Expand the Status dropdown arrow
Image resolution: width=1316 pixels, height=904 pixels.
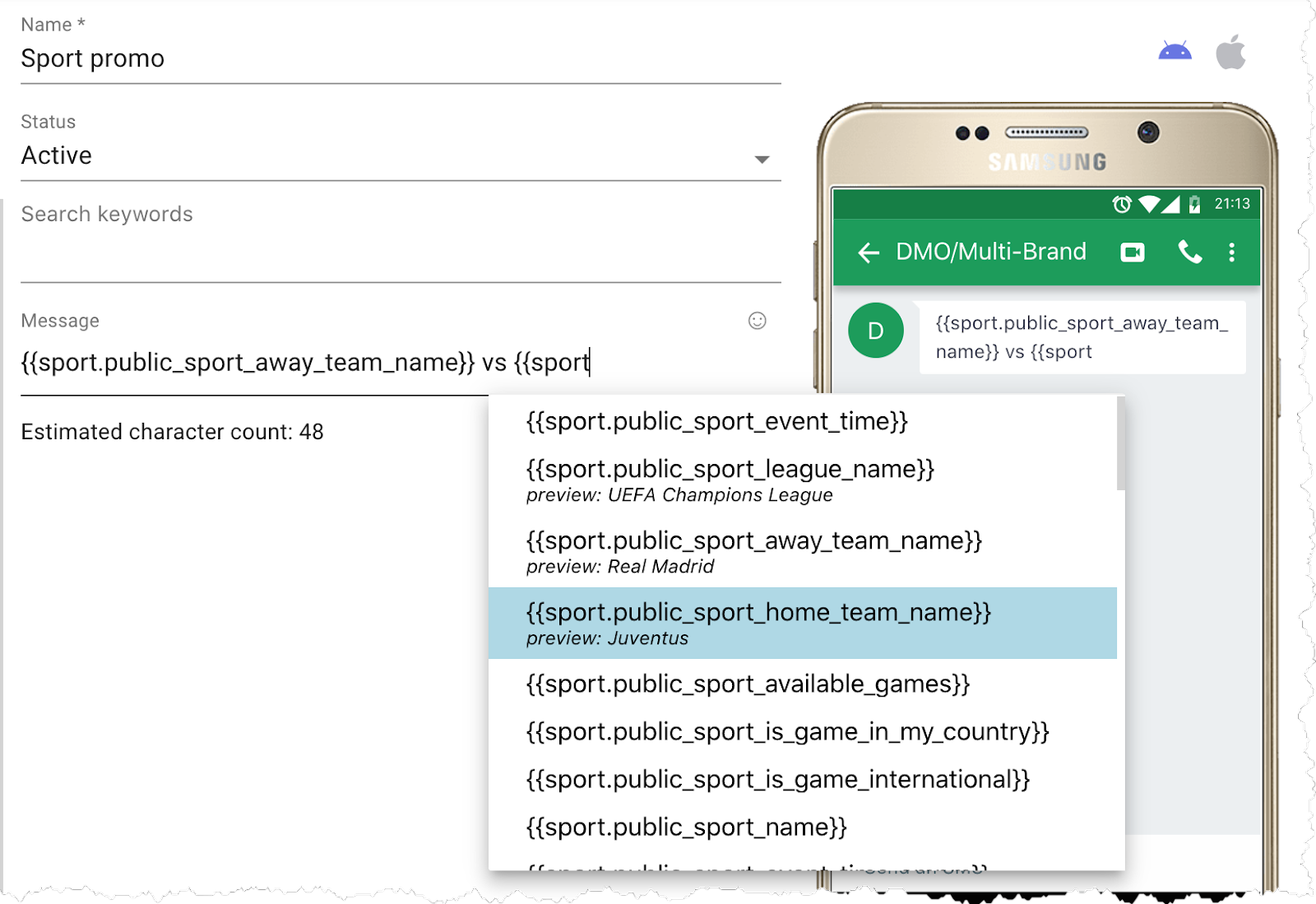click(762, 160)
